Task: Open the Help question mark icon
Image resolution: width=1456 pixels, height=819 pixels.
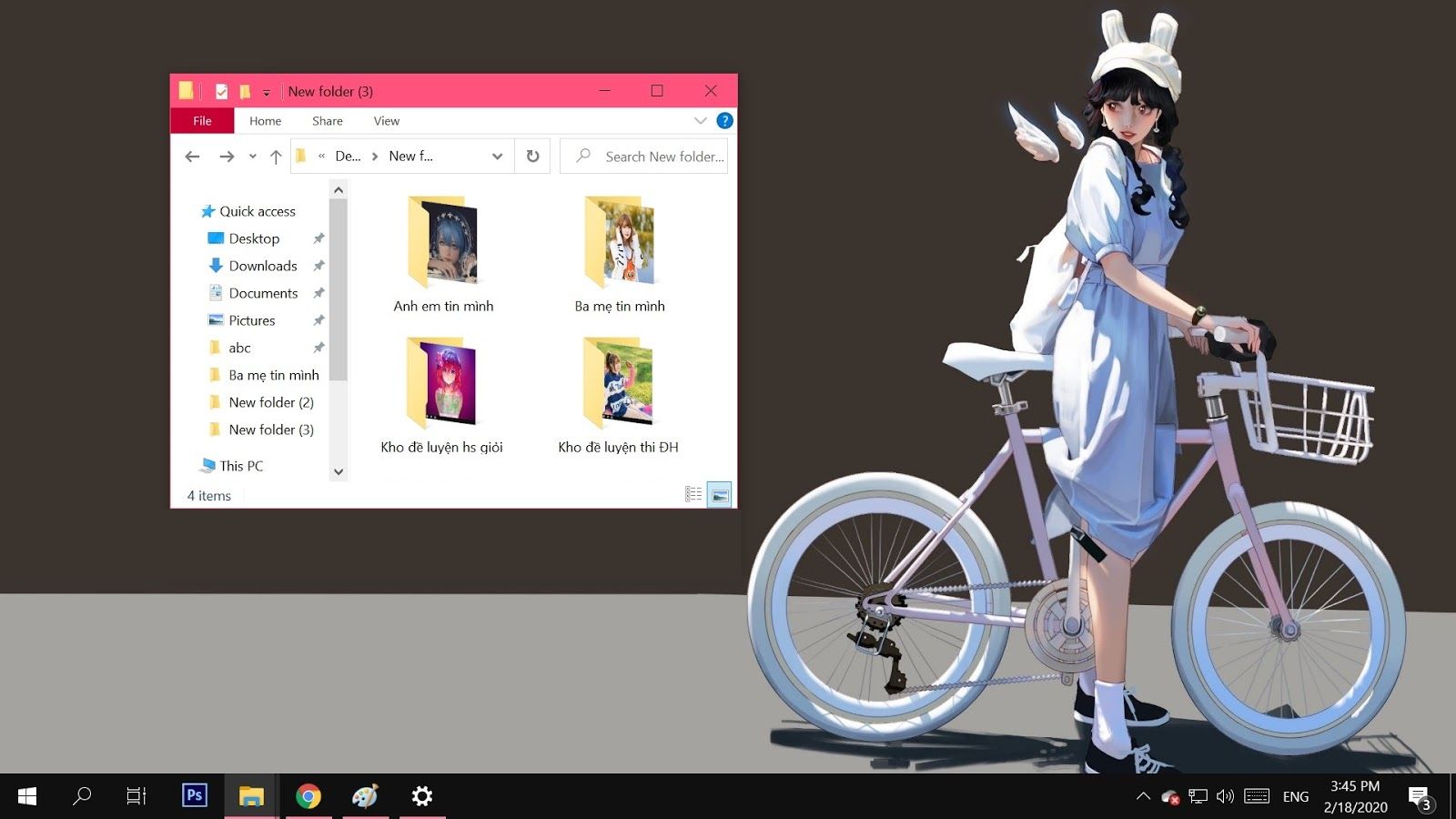Action: pos(724,120)
